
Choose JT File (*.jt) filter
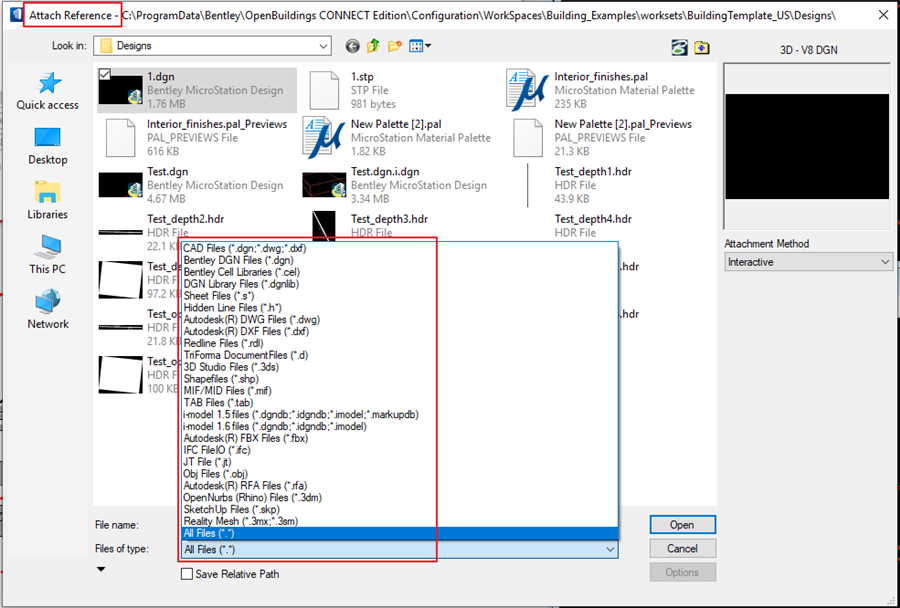coord(399,462)
